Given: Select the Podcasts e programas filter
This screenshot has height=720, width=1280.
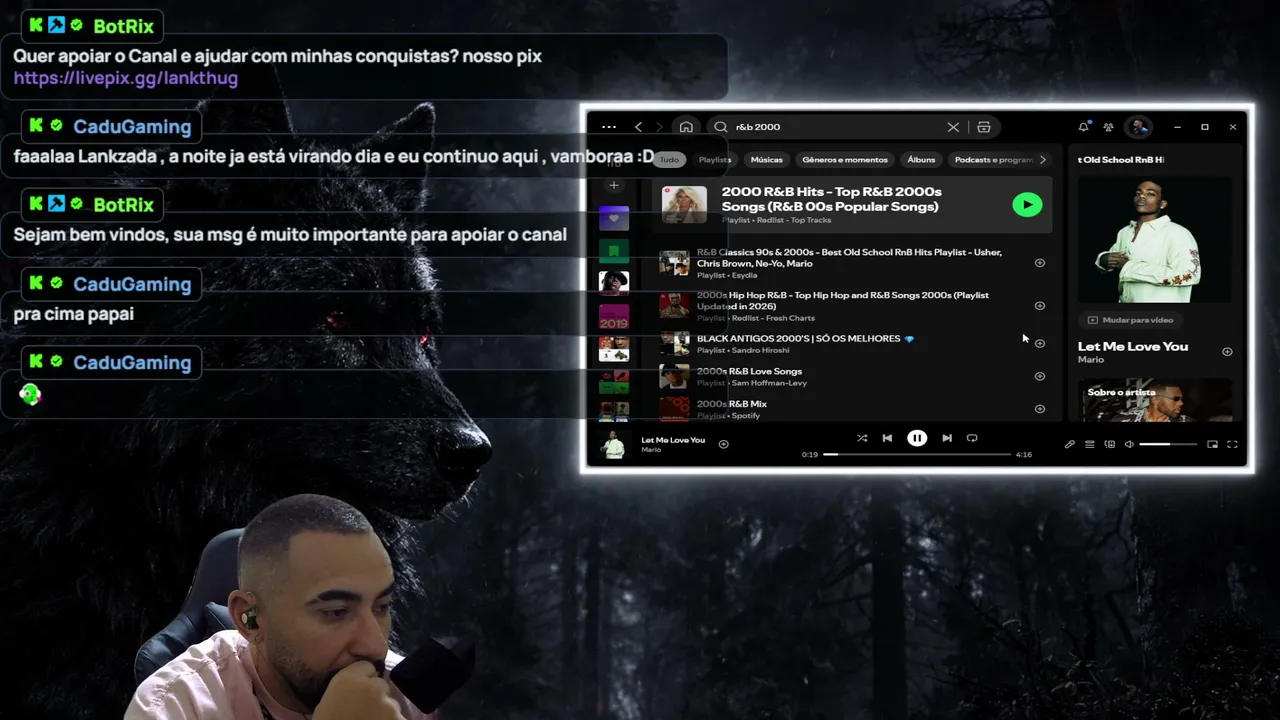Looking at the screenshot, I should pyautogui.click(x=993, y=160).
